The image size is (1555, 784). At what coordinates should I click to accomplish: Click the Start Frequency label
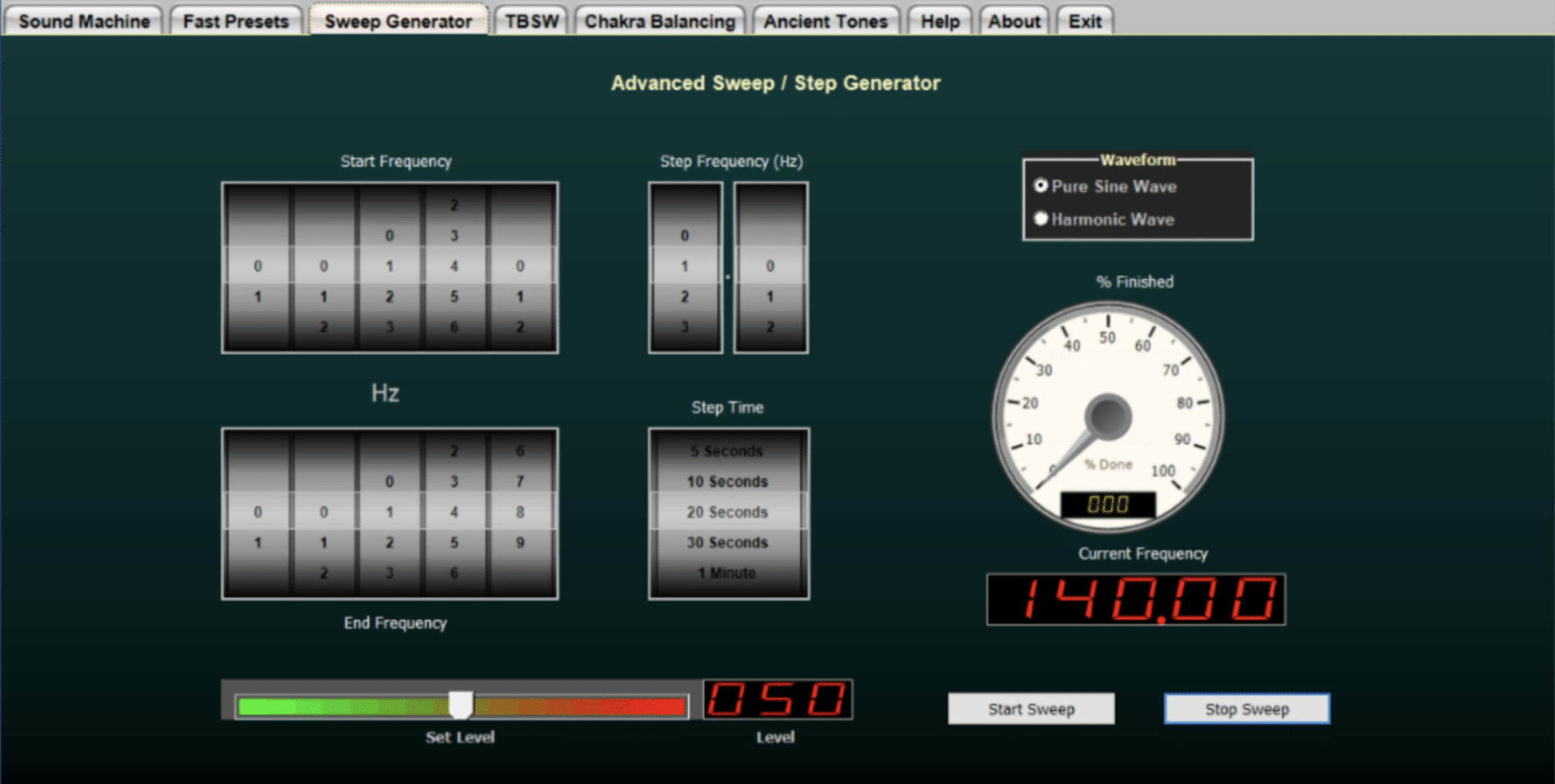[x=396, y=161]
